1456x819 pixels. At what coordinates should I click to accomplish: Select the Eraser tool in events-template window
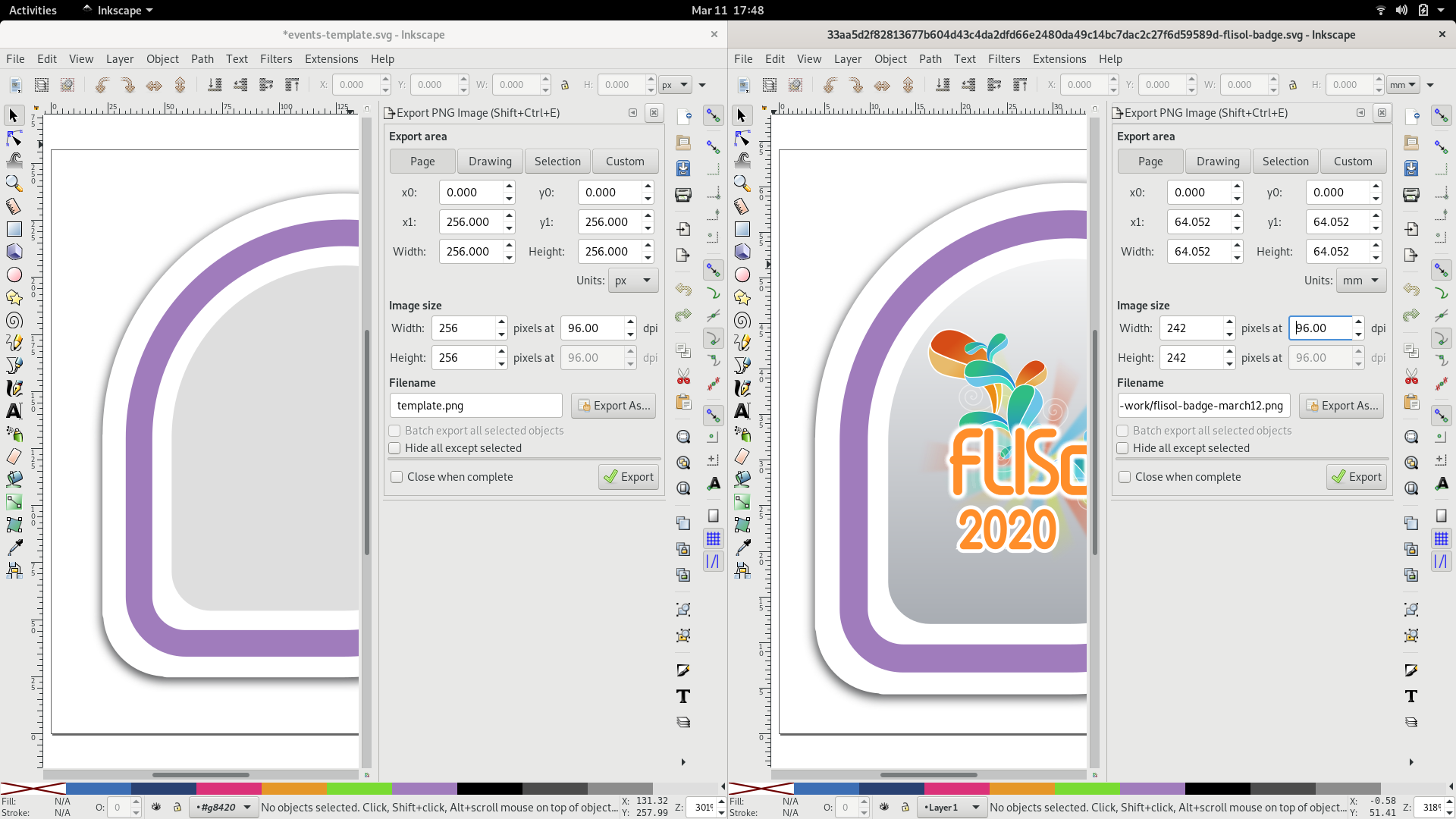[x=14, y=457]
